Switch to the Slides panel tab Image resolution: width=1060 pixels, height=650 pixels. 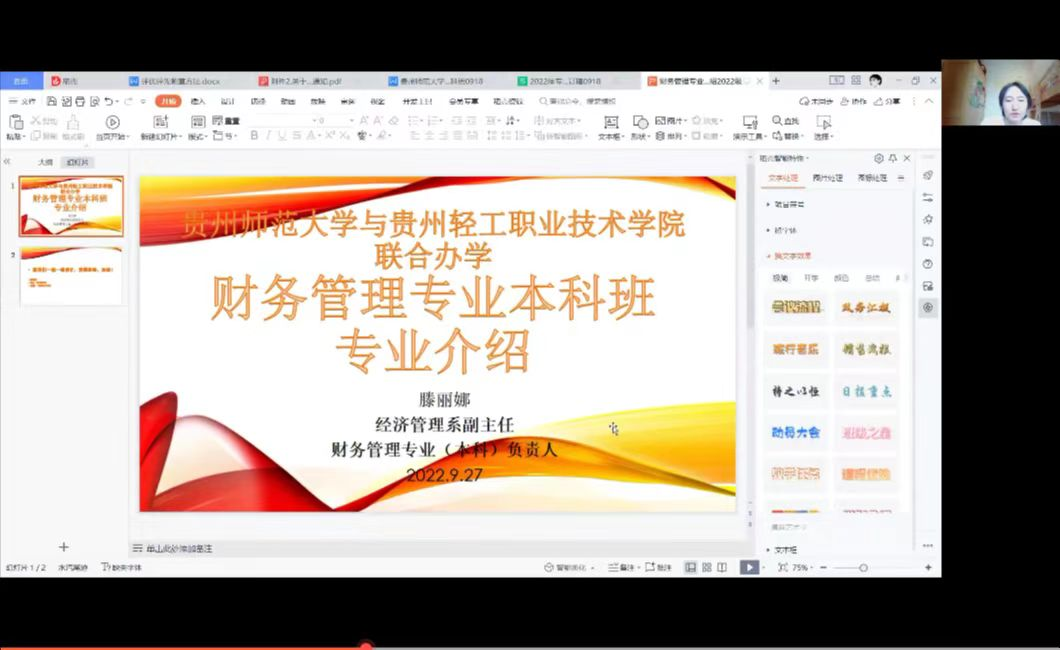click(x=78, y=162)
